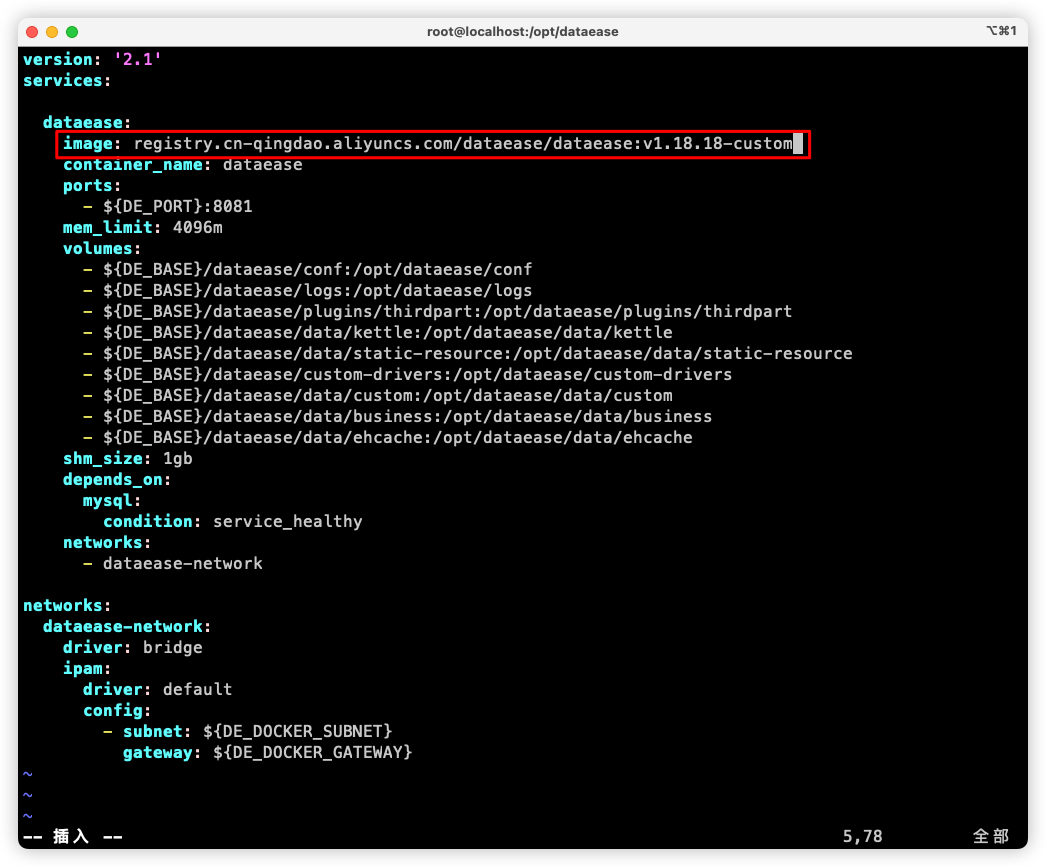Click the condition: service_healthy line
The height and width of the screenshot is (867, 1046).
click(232, 522)
